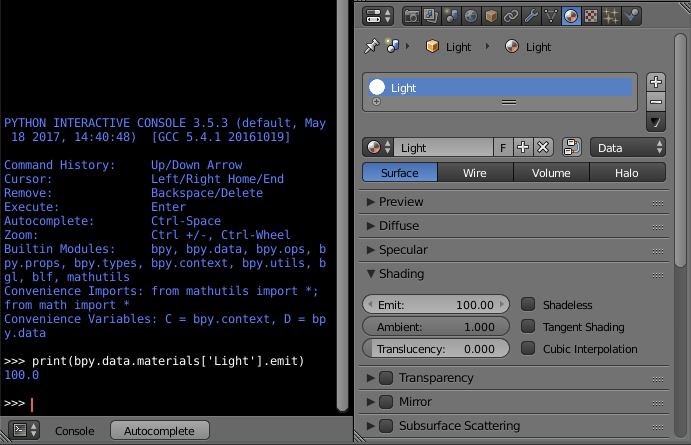Create new material with plus button
The height and width of the screenshot is (445, 691).
[523, 148]
